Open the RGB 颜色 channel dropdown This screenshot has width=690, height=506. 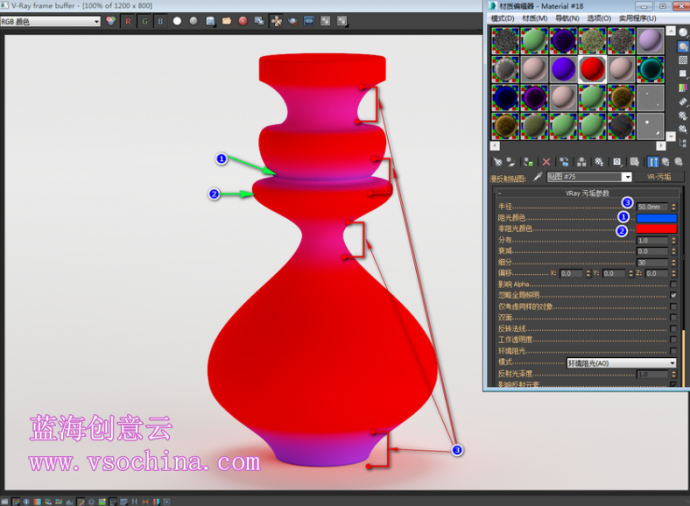pyautogui.click(x=51, y=20)
